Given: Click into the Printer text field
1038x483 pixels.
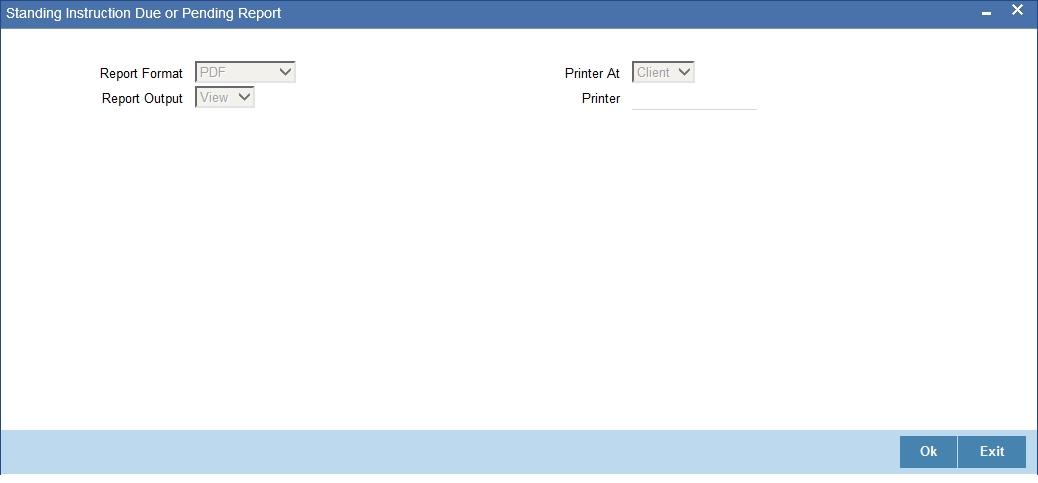Looking at the screenshot, I should click(x=694, y=99).
